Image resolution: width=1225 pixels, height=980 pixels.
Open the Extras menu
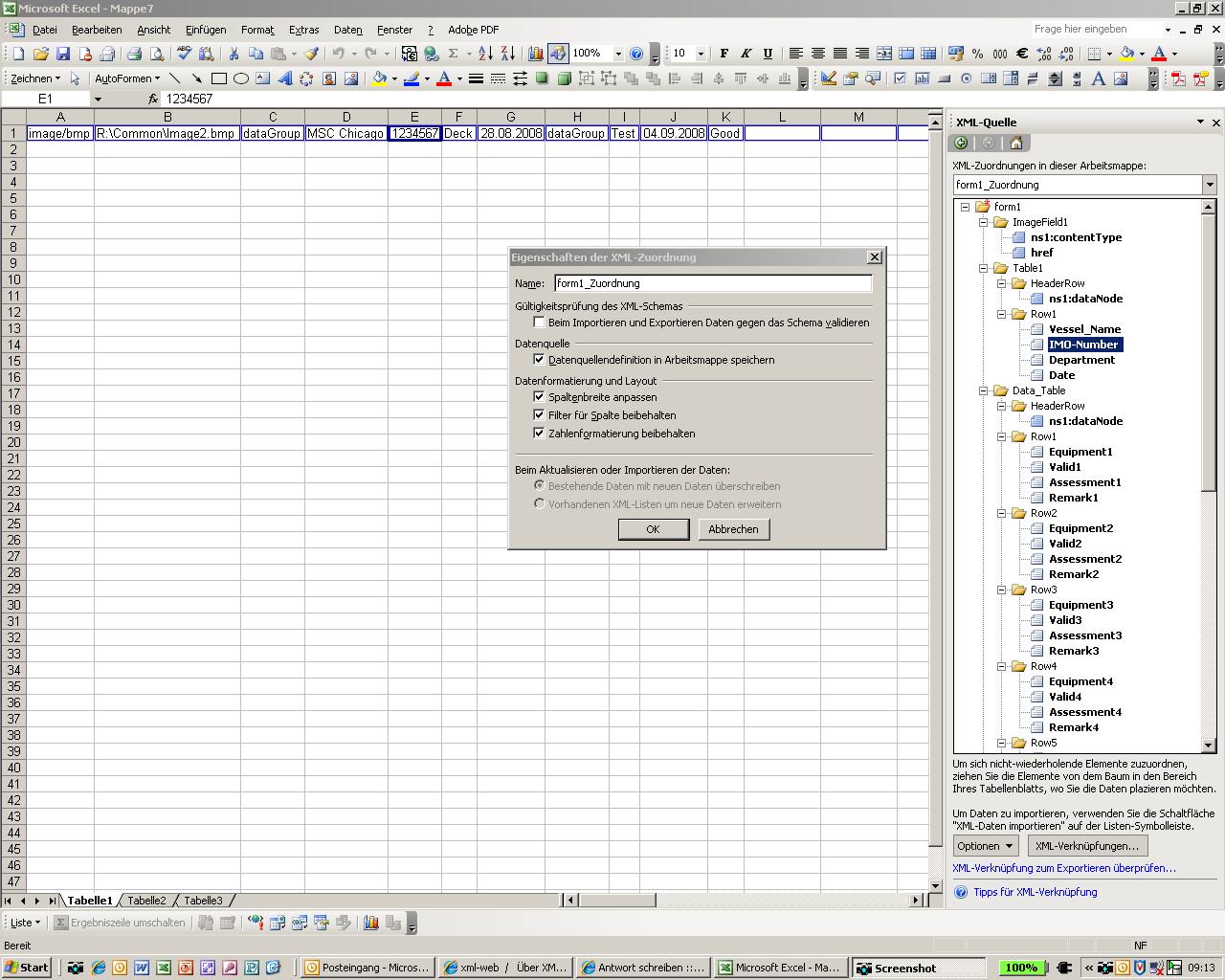pos(303,30)
